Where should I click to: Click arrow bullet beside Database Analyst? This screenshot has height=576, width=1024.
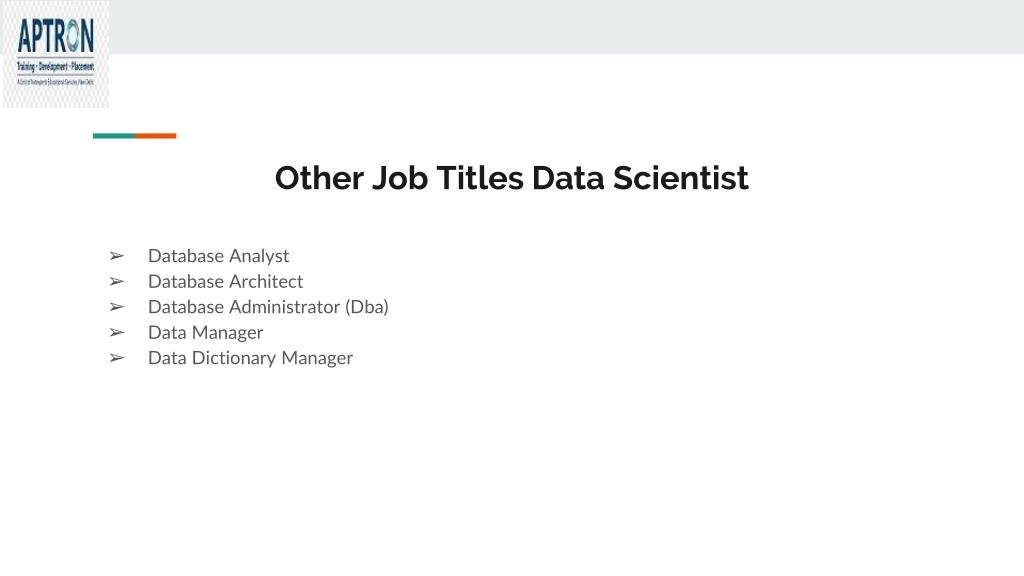click(117, 256)
